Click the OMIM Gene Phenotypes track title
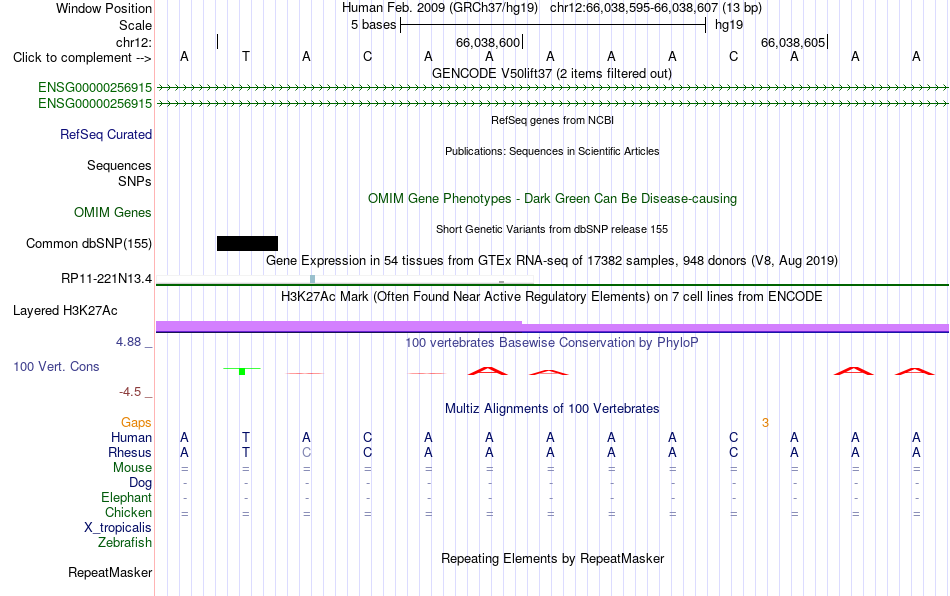Viewport: 950px width, 596px height. 552,199
